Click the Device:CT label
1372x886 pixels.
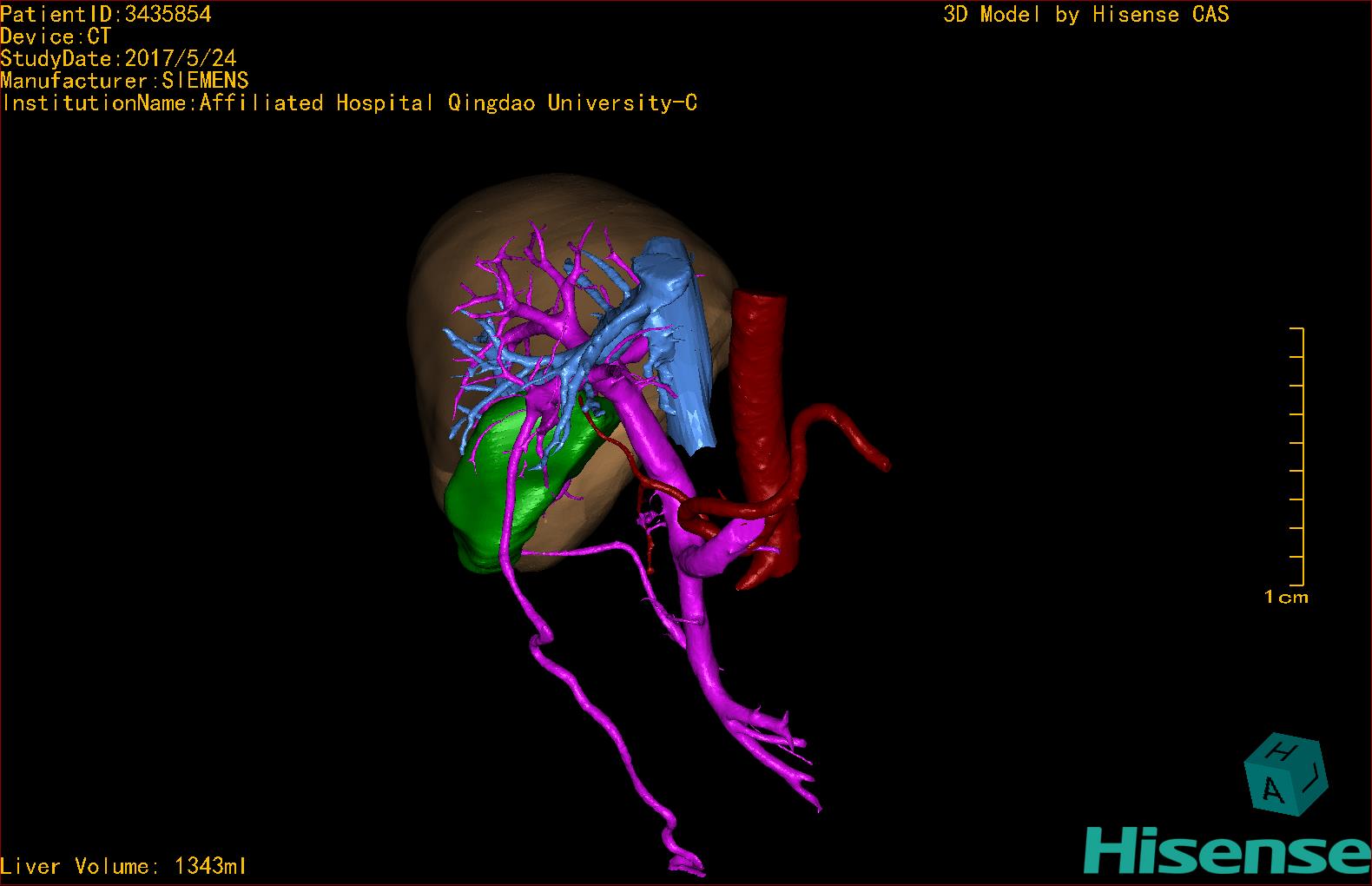click(x=56, y=36)
